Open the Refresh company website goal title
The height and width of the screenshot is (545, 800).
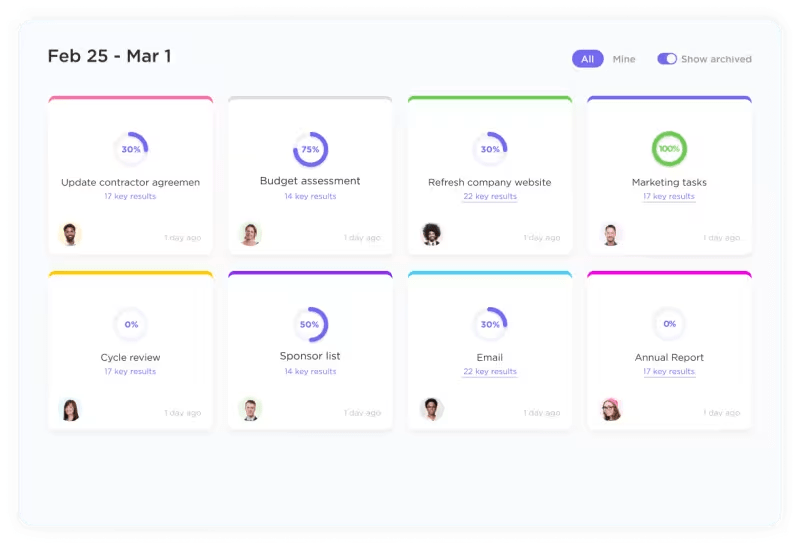(x=490, y=182)
